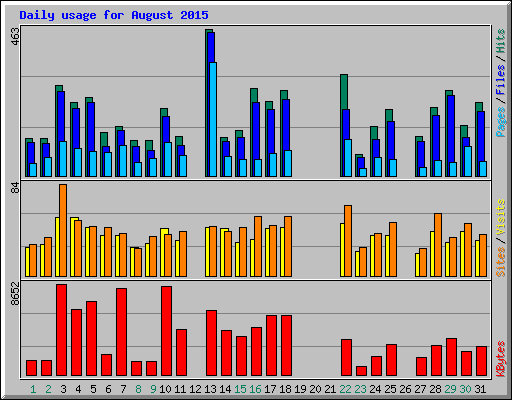The image size is (512, 400).
Task: Click the 'Daily usage for August 2015' title
Action: point(114,15)
